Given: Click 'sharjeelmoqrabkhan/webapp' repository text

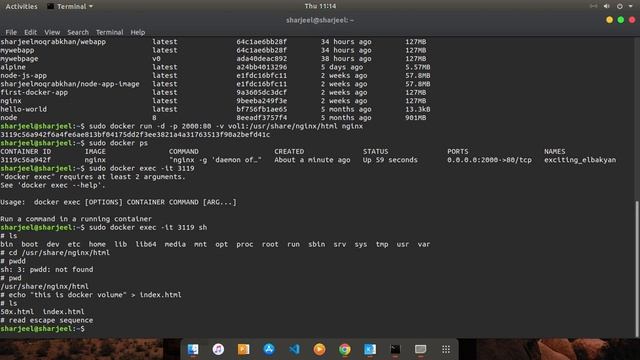Looking at the screenshot, I should (x=53, y=42).
